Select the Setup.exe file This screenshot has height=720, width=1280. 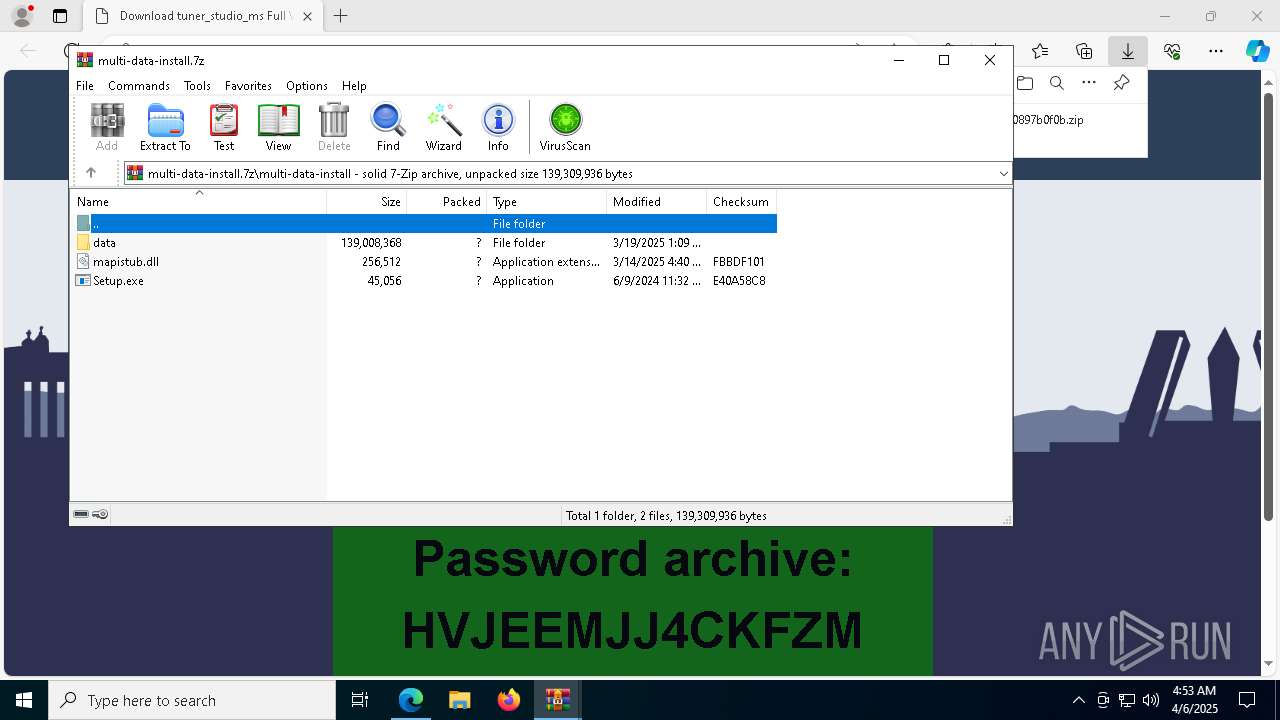pos(424,281)
